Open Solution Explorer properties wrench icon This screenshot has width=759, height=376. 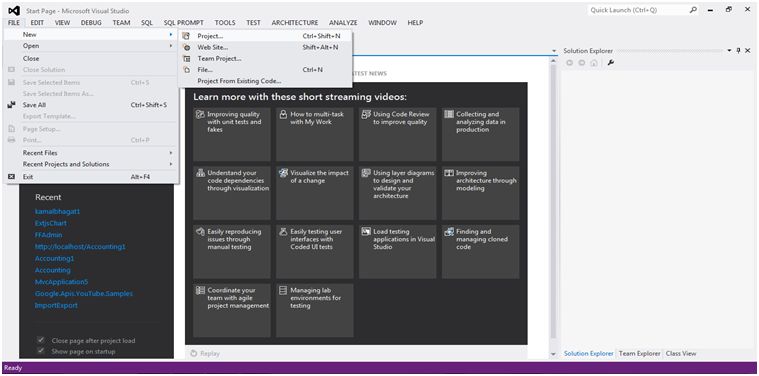coord(610,62)
